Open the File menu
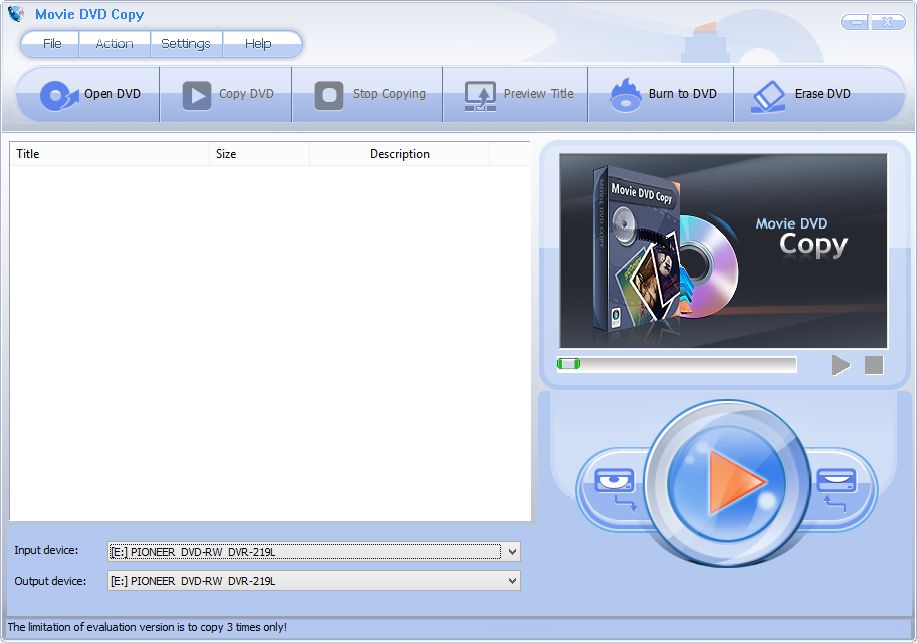 [52, 44]
